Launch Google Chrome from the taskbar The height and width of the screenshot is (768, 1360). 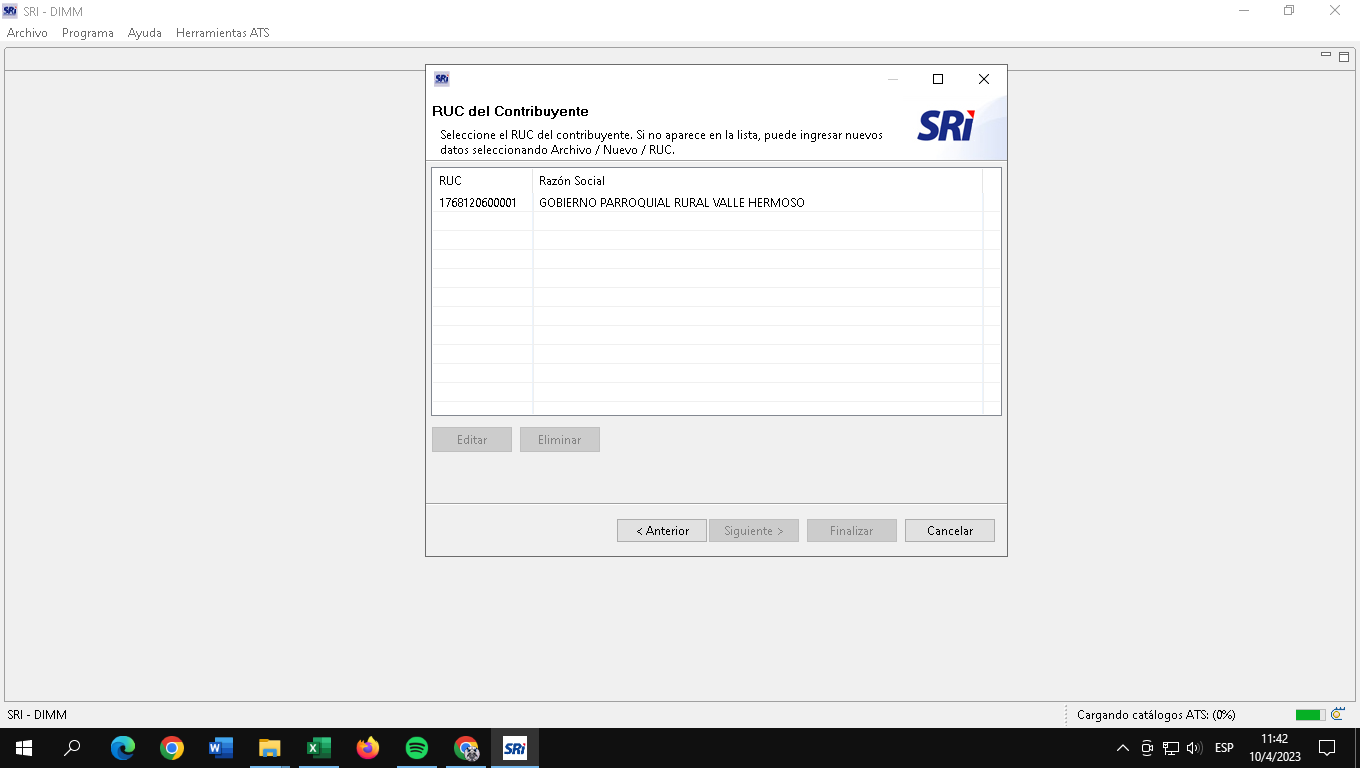click(172, 748)
